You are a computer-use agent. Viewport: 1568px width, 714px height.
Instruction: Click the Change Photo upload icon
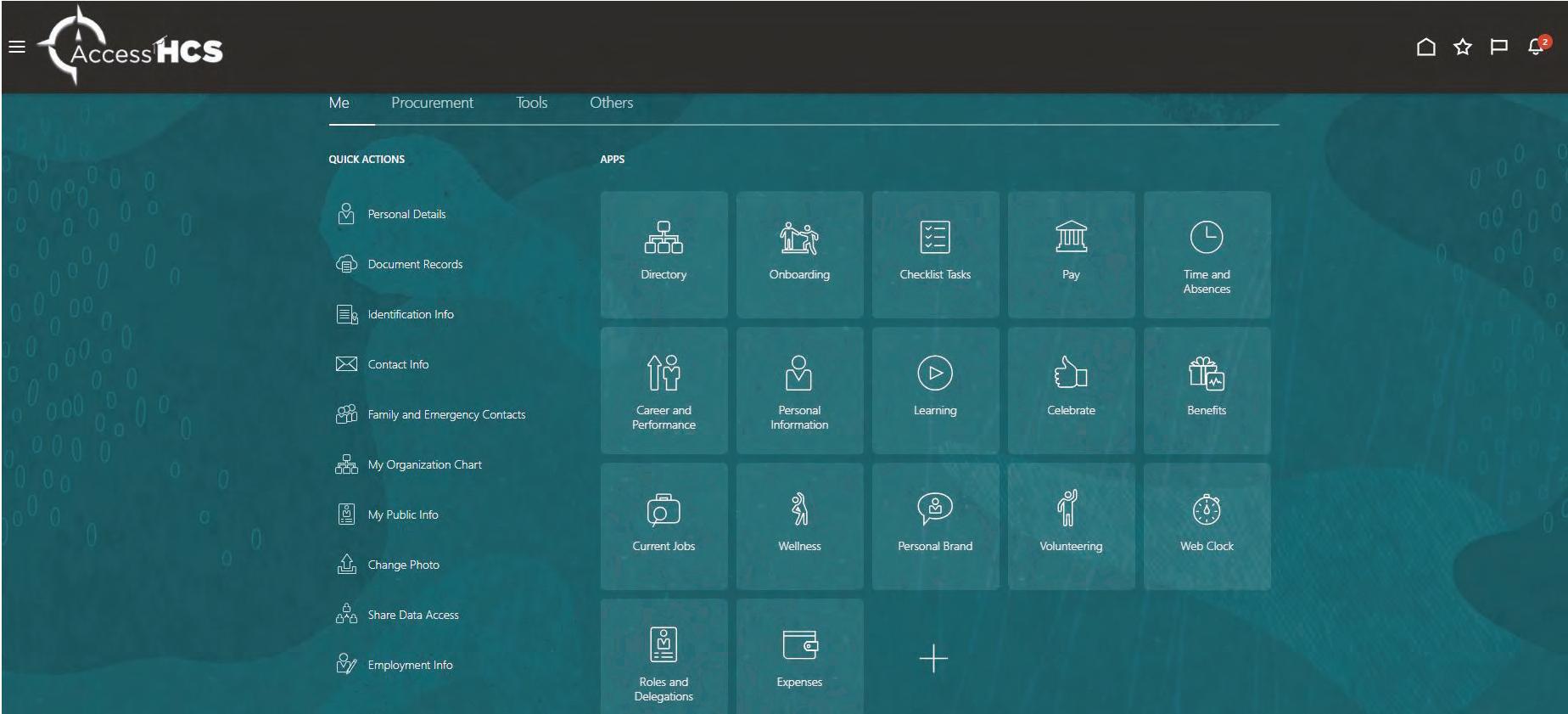(x=346, y=565)
